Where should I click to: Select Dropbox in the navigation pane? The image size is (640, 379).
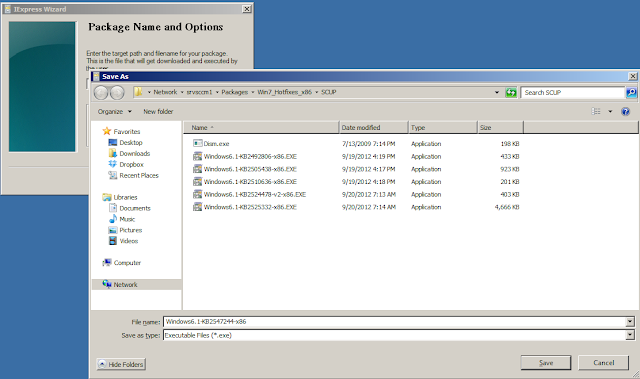pyautogui.click(x=131, y=164)
